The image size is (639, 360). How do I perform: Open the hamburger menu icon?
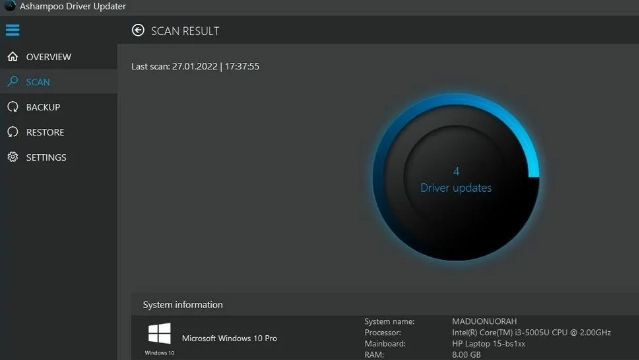click(x=12, y=30)
